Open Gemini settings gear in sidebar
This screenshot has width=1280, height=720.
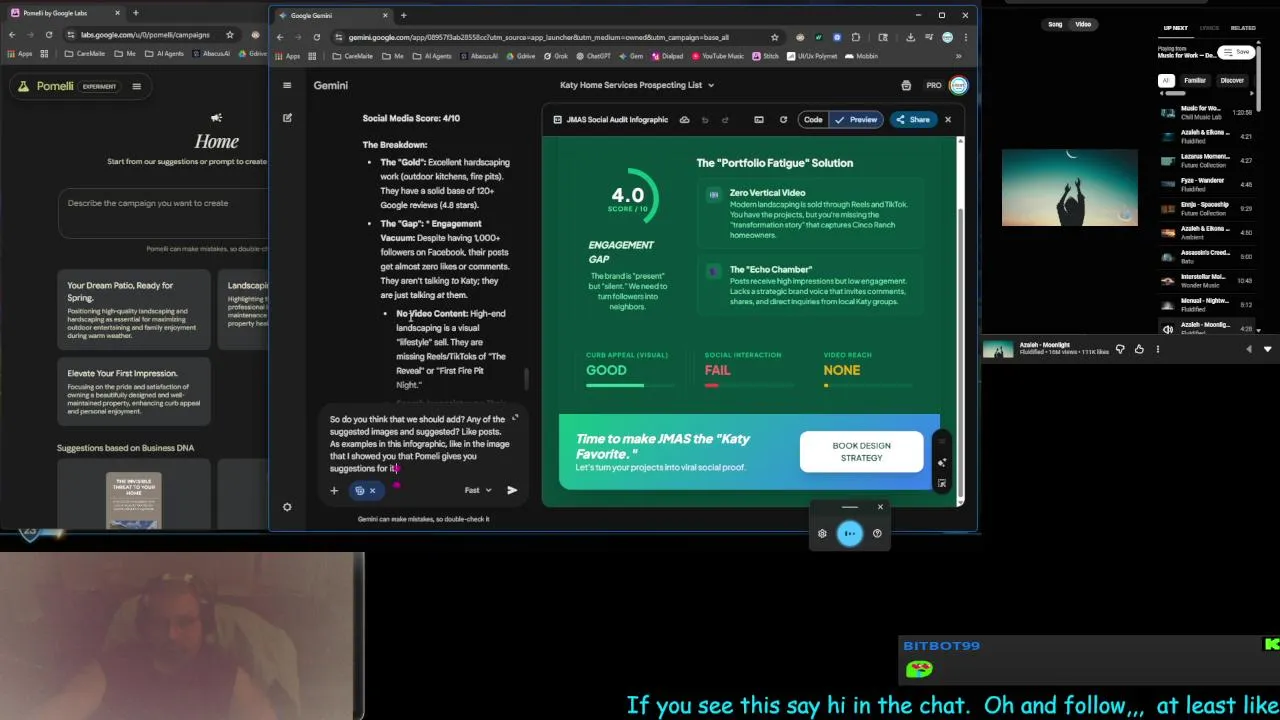(x=287, y=507)
